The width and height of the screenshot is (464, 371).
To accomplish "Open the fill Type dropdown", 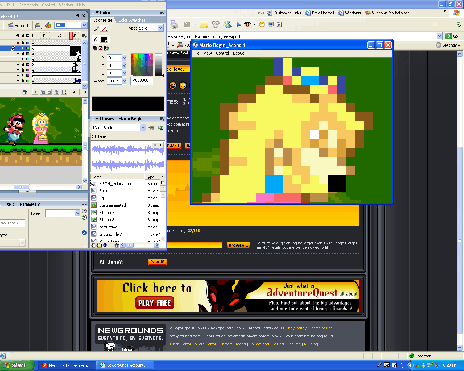I will coord(161,28).
